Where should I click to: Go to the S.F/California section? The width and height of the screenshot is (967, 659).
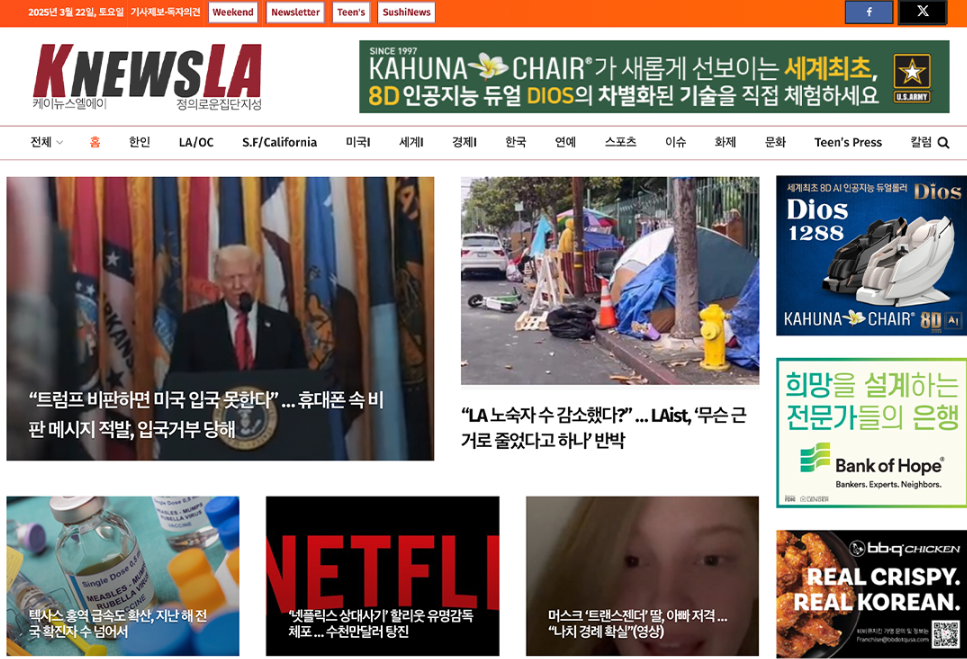278,142
